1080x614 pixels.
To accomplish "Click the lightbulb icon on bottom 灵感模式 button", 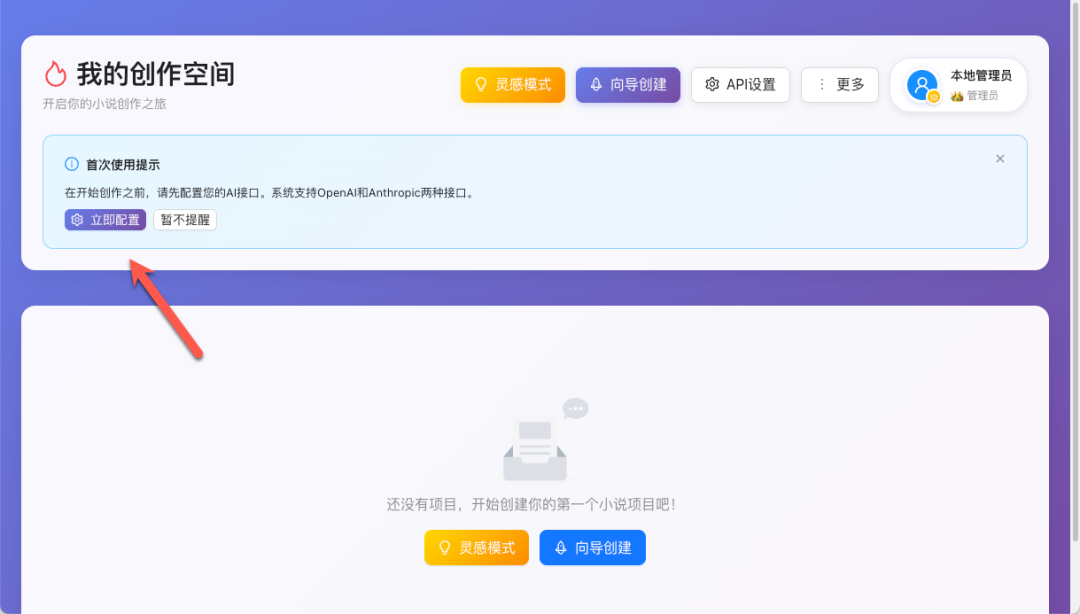I will coord(443,547).
